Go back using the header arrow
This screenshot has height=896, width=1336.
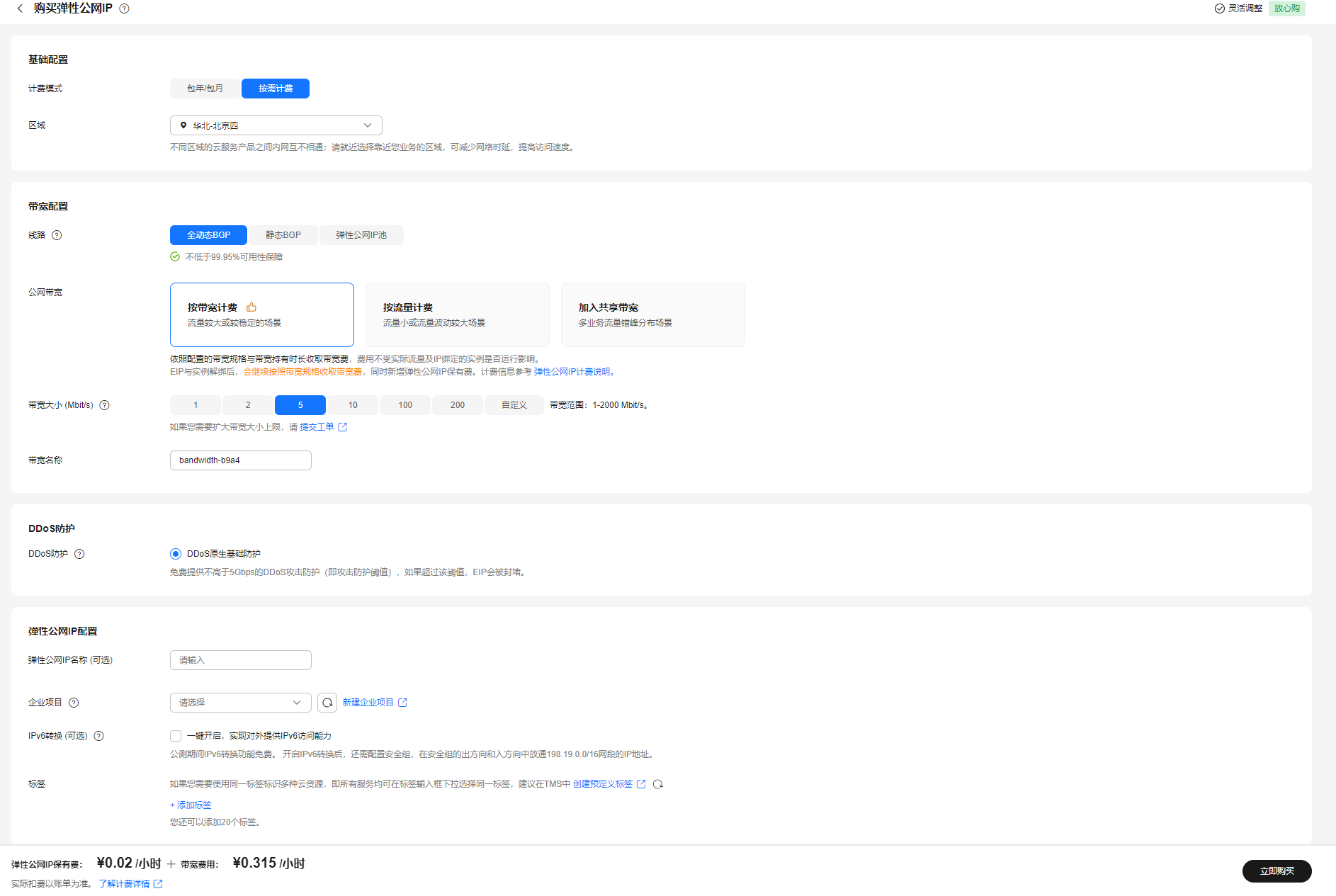point(20,8)
